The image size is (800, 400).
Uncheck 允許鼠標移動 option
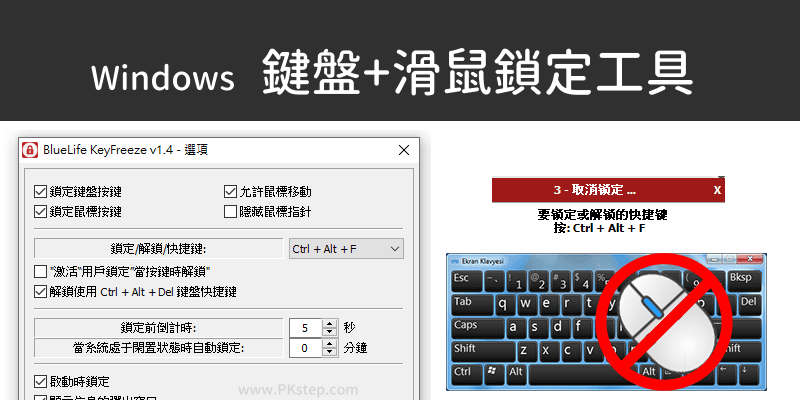pos(230,192)
